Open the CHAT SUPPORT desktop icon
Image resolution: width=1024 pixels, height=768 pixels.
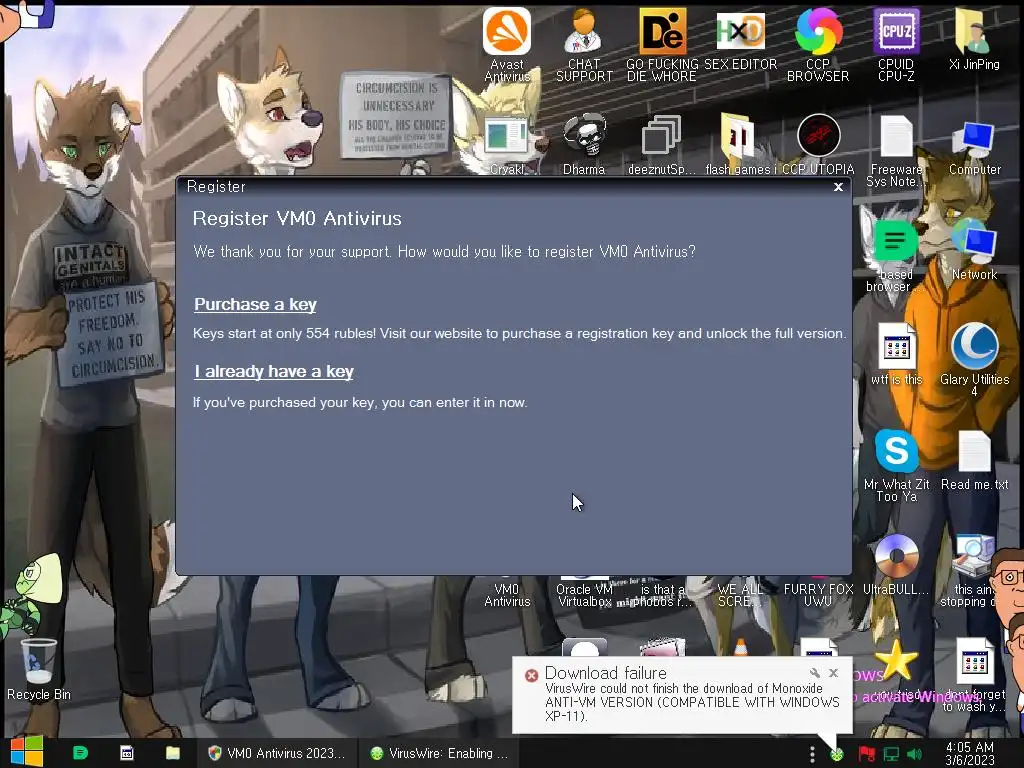[x=584, y=44]
